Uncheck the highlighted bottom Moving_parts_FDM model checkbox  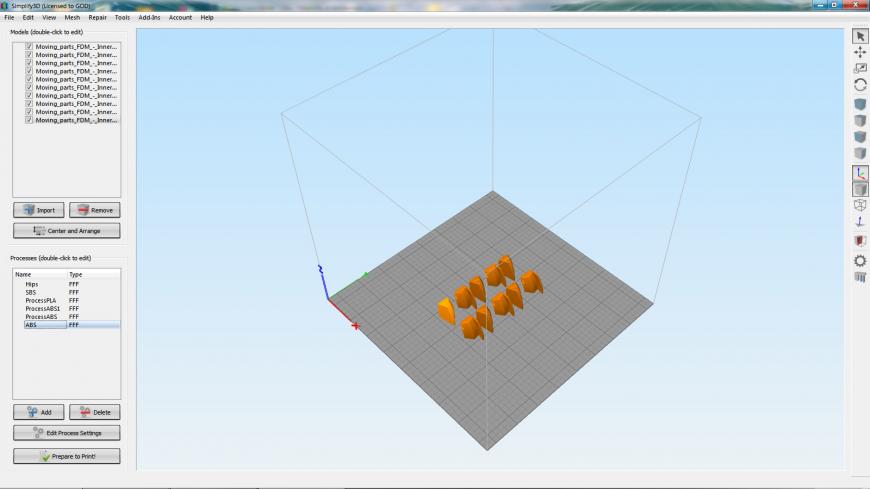pyautogui.click(x=29, y=120)
